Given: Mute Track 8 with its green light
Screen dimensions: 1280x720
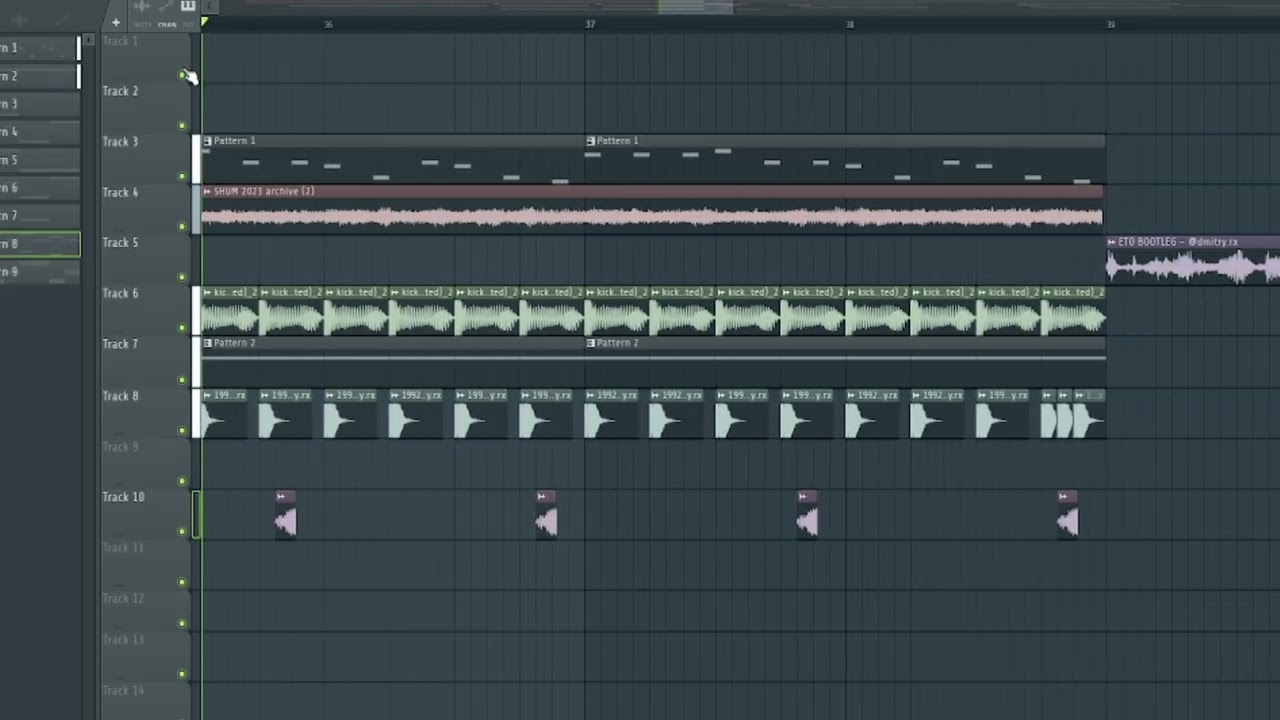Looking at the screenshot, I should 182,431.
